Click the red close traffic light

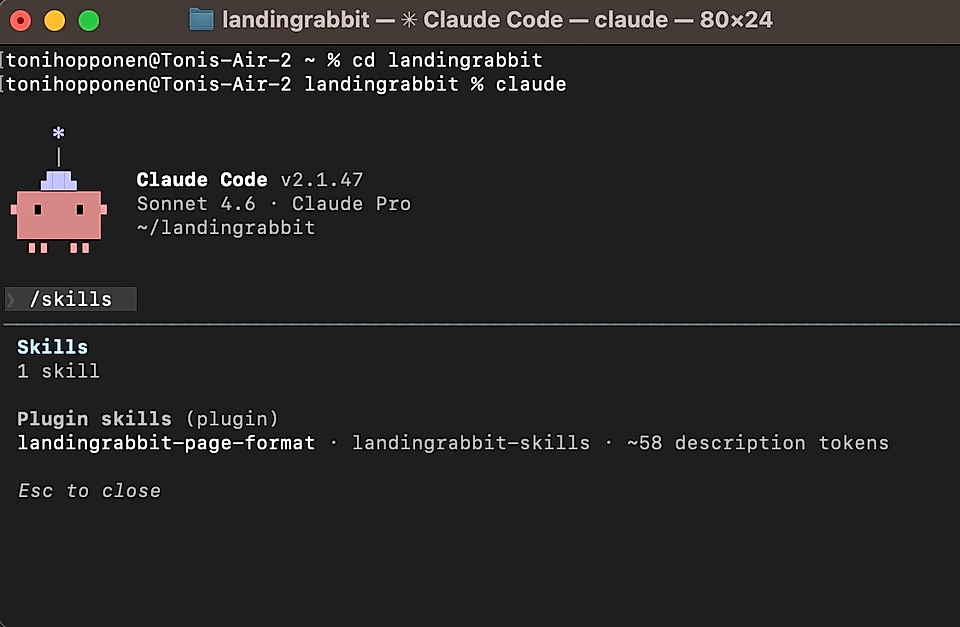18,19
